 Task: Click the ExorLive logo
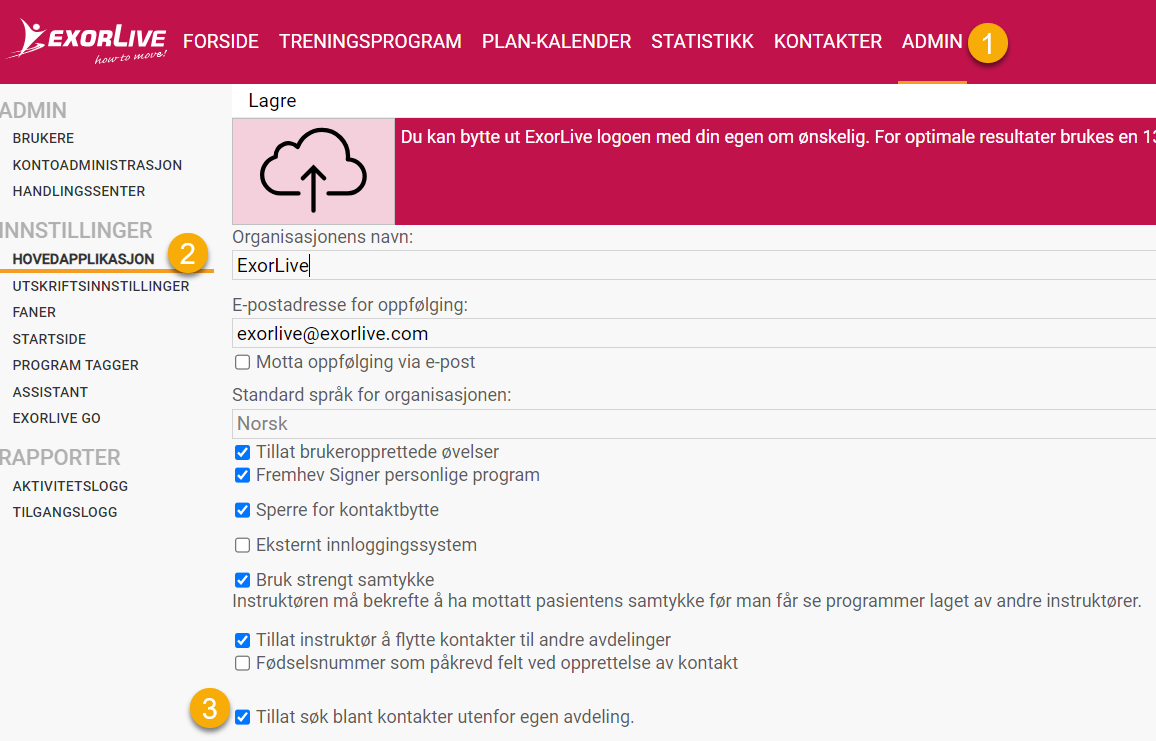pyautogui.click(x=87, y=41)
